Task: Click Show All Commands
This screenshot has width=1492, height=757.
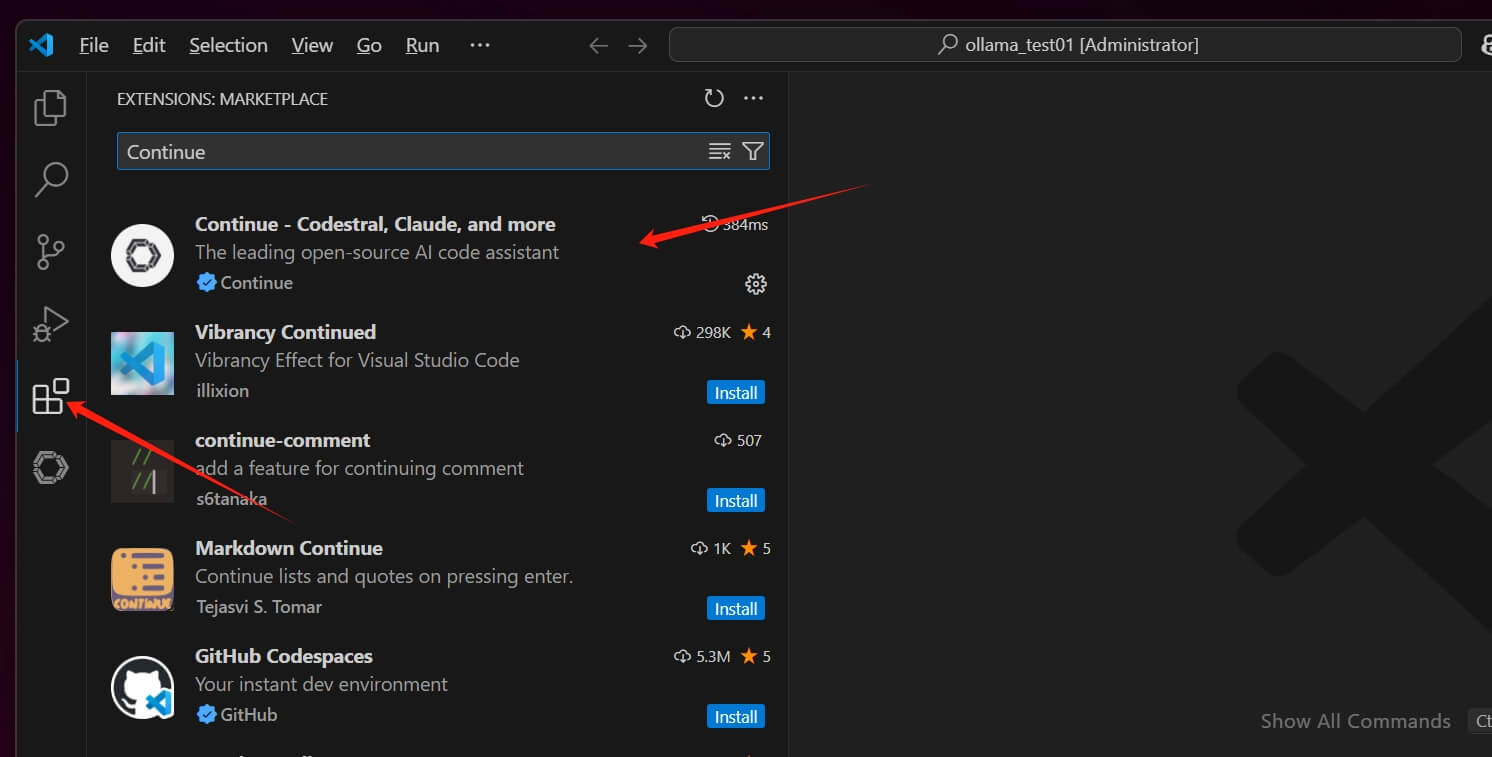Action: 1355,720
